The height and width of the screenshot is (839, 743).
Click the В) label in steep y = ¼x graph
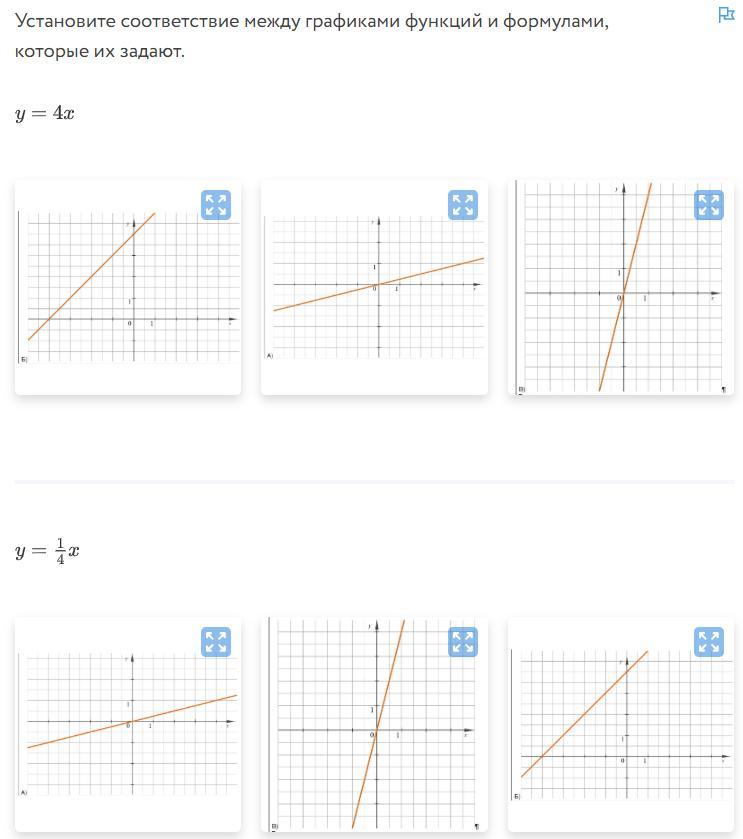click(274, 827)
